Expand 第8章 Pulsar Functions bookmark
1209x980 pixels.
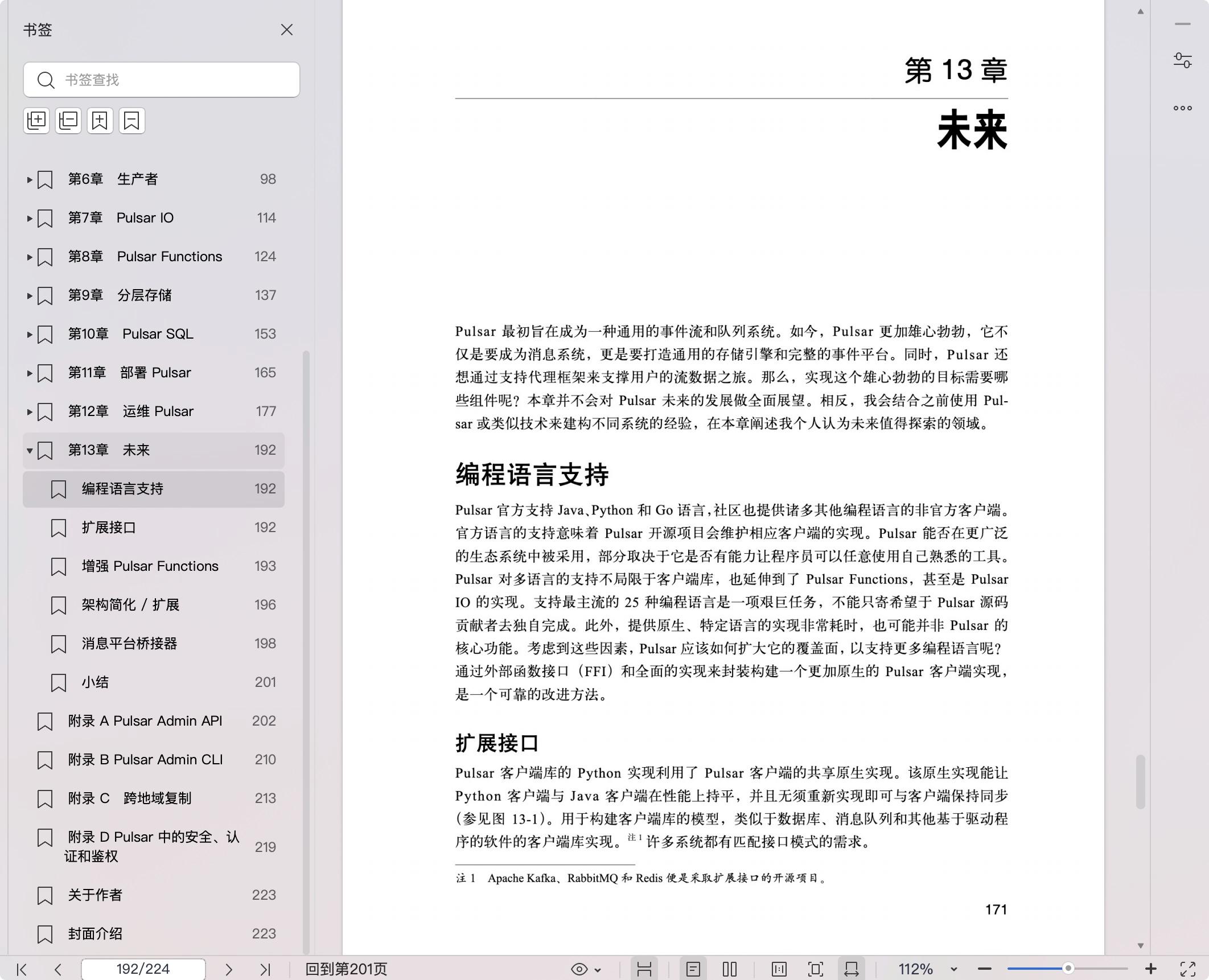point(29,257)
